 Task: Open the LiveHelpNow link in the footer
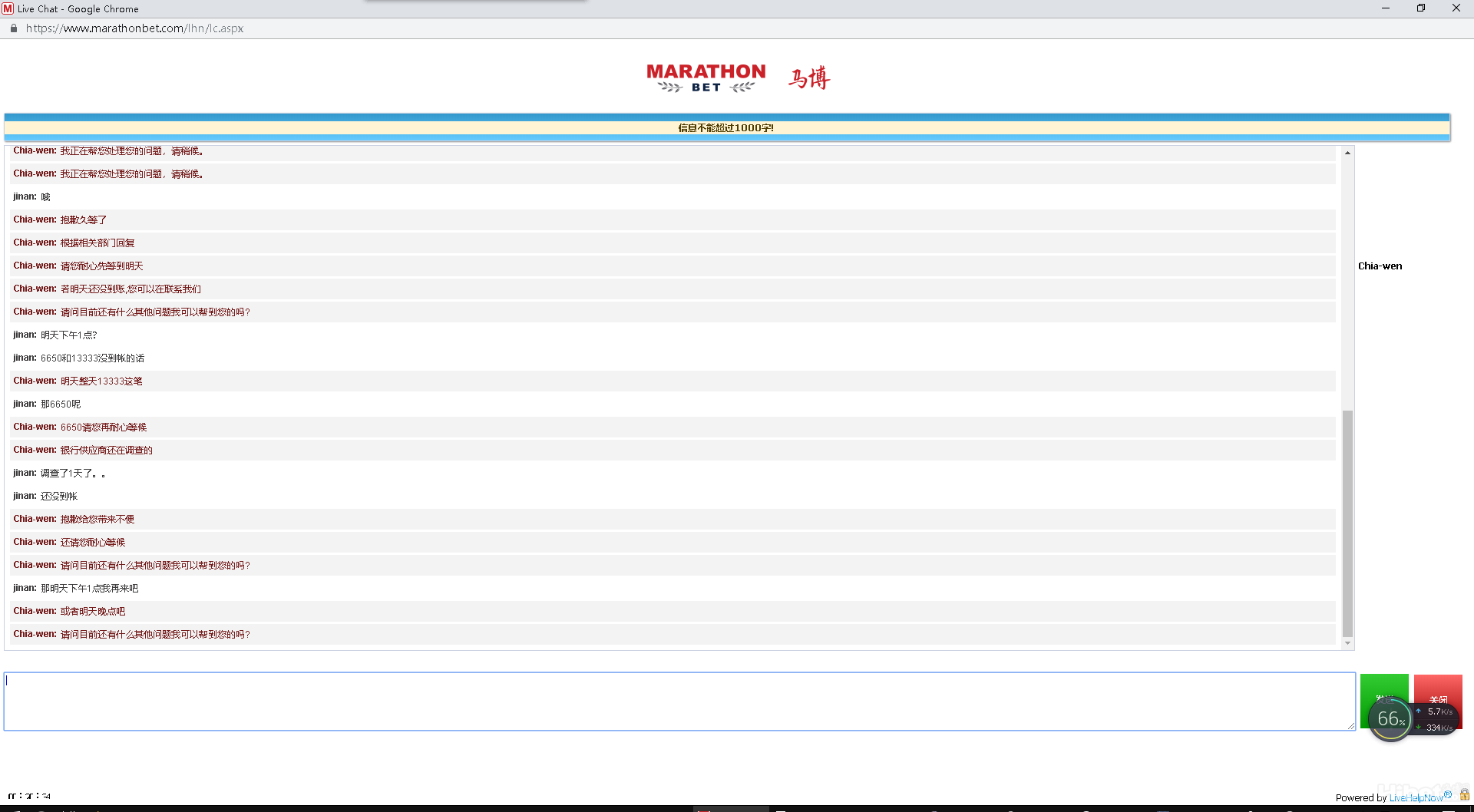[1419, 797]
